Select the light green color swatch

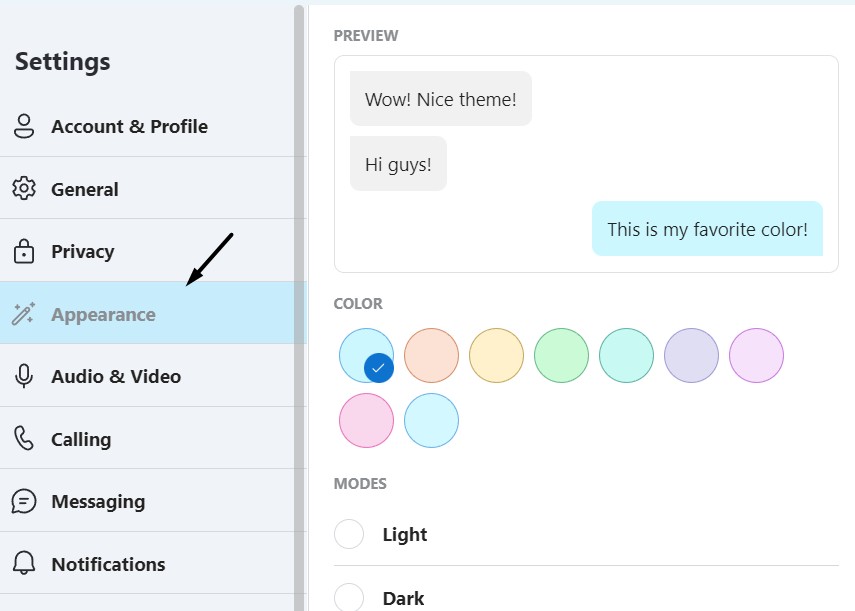pos(562,356)
